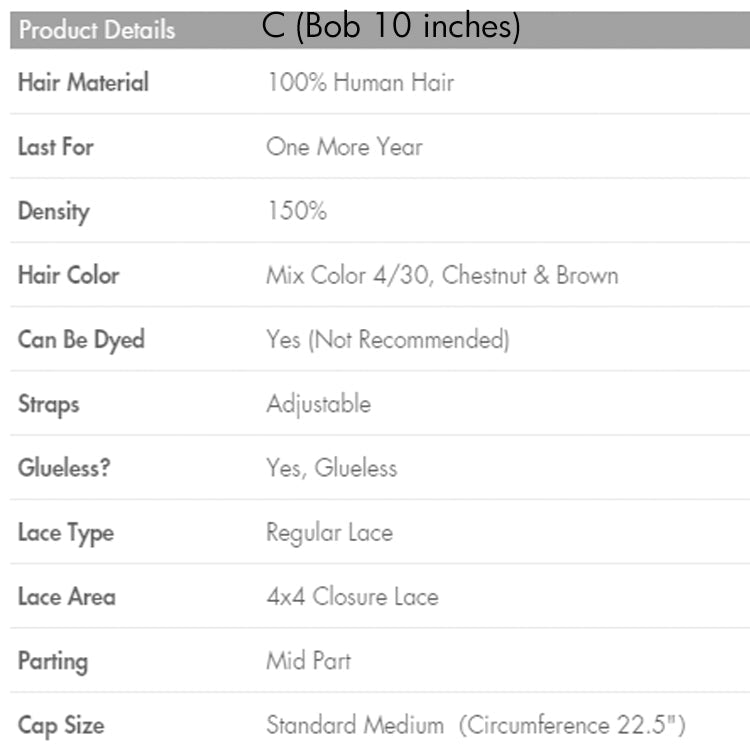Image resolution: width=750 pixels, height=750 pixels.
Task: Select the C (Bob 10 inches) title
Action: pos(392,27)
